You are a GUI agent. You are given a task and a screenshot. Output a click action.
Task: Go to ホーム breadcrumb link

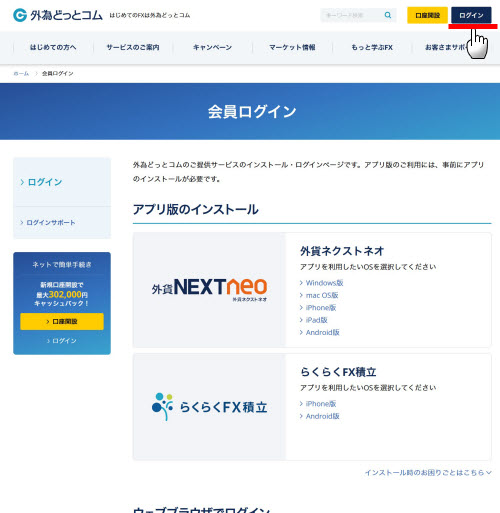coord(21,73)
